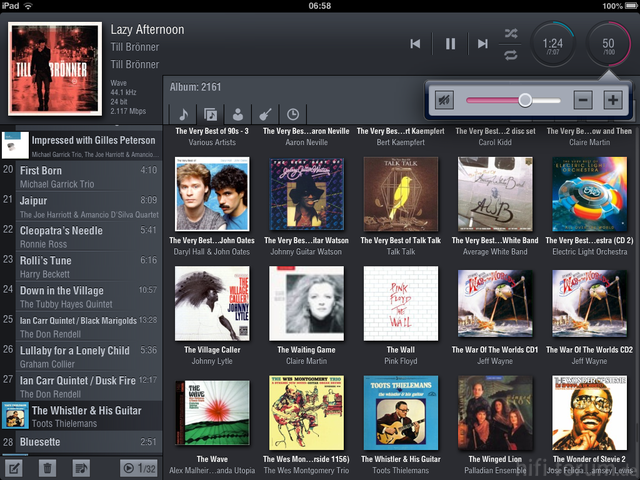Viewport: 640px width, 480px height.
Task: Open The Village Caller album cover
Action: [212, 303]
